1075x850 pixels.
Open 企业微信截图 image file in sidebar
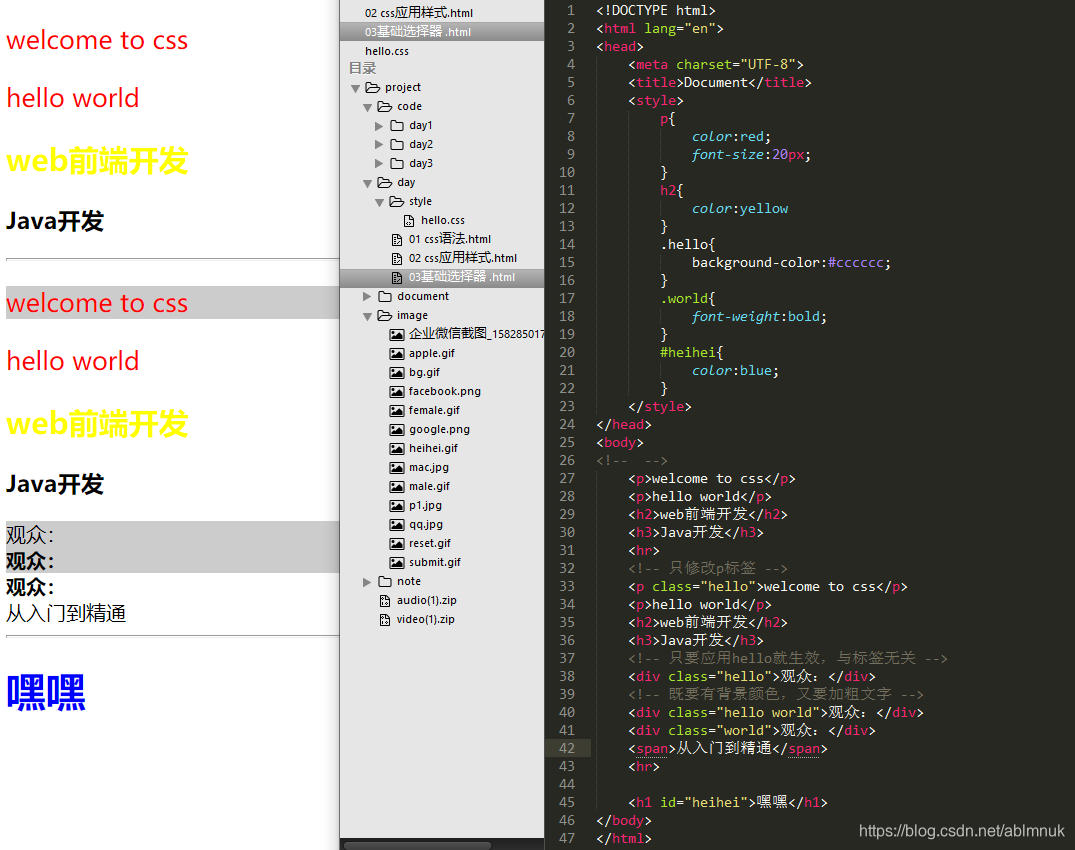476,334
